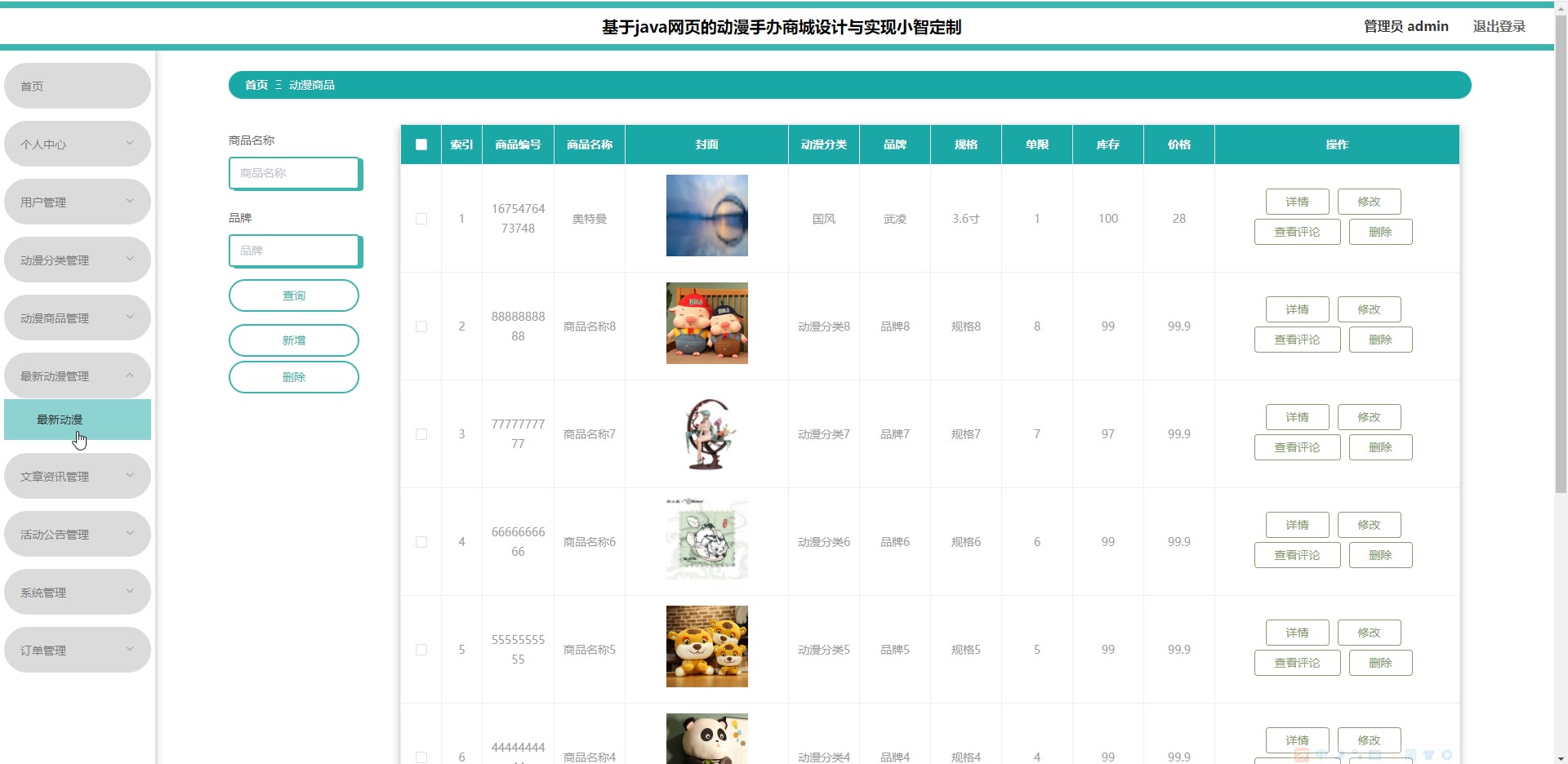Click the 武凌 brand cell

tap(894, 219)
